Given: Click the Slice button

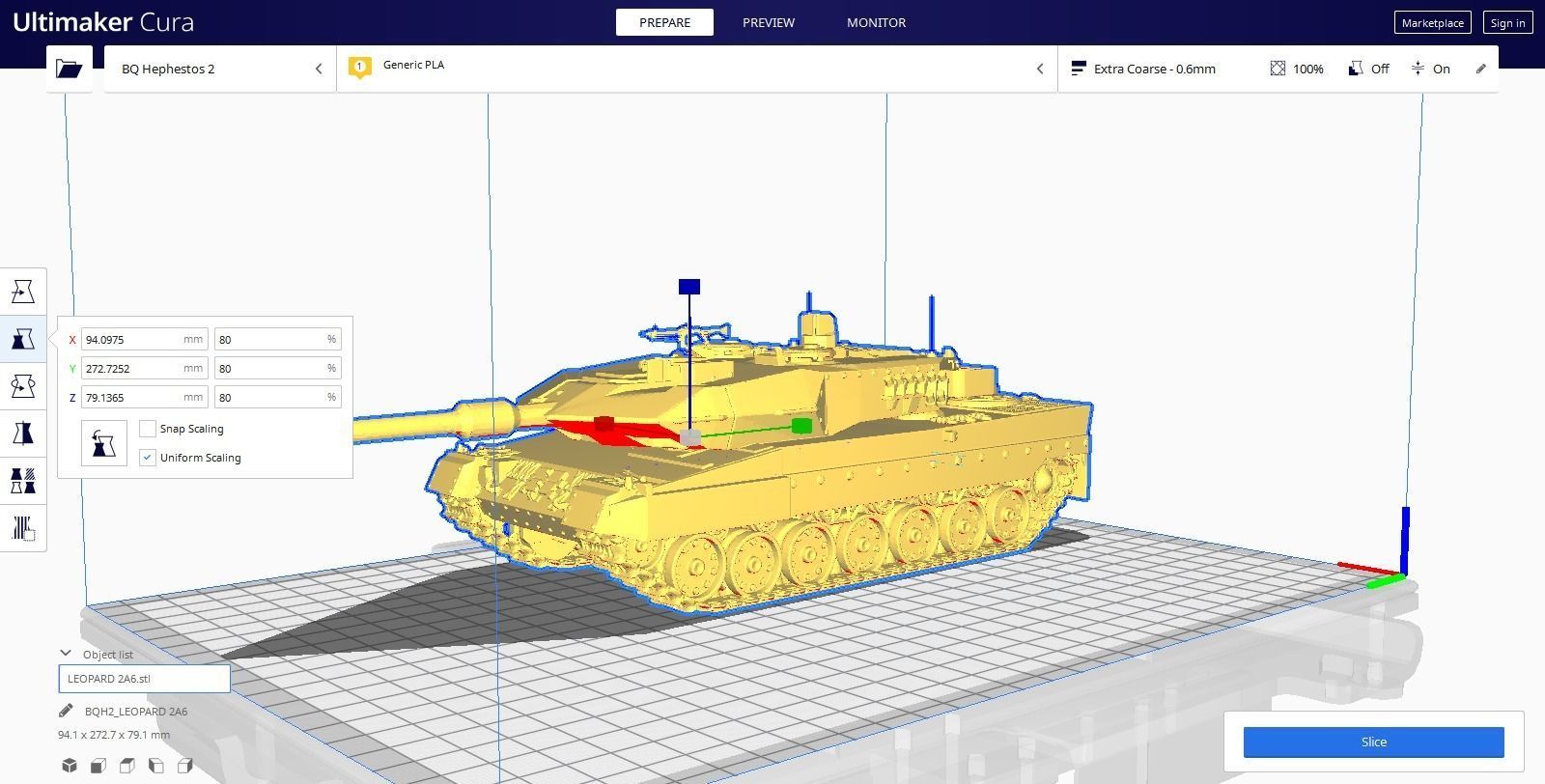Looking at the screenshot, I should (1373, 742).
